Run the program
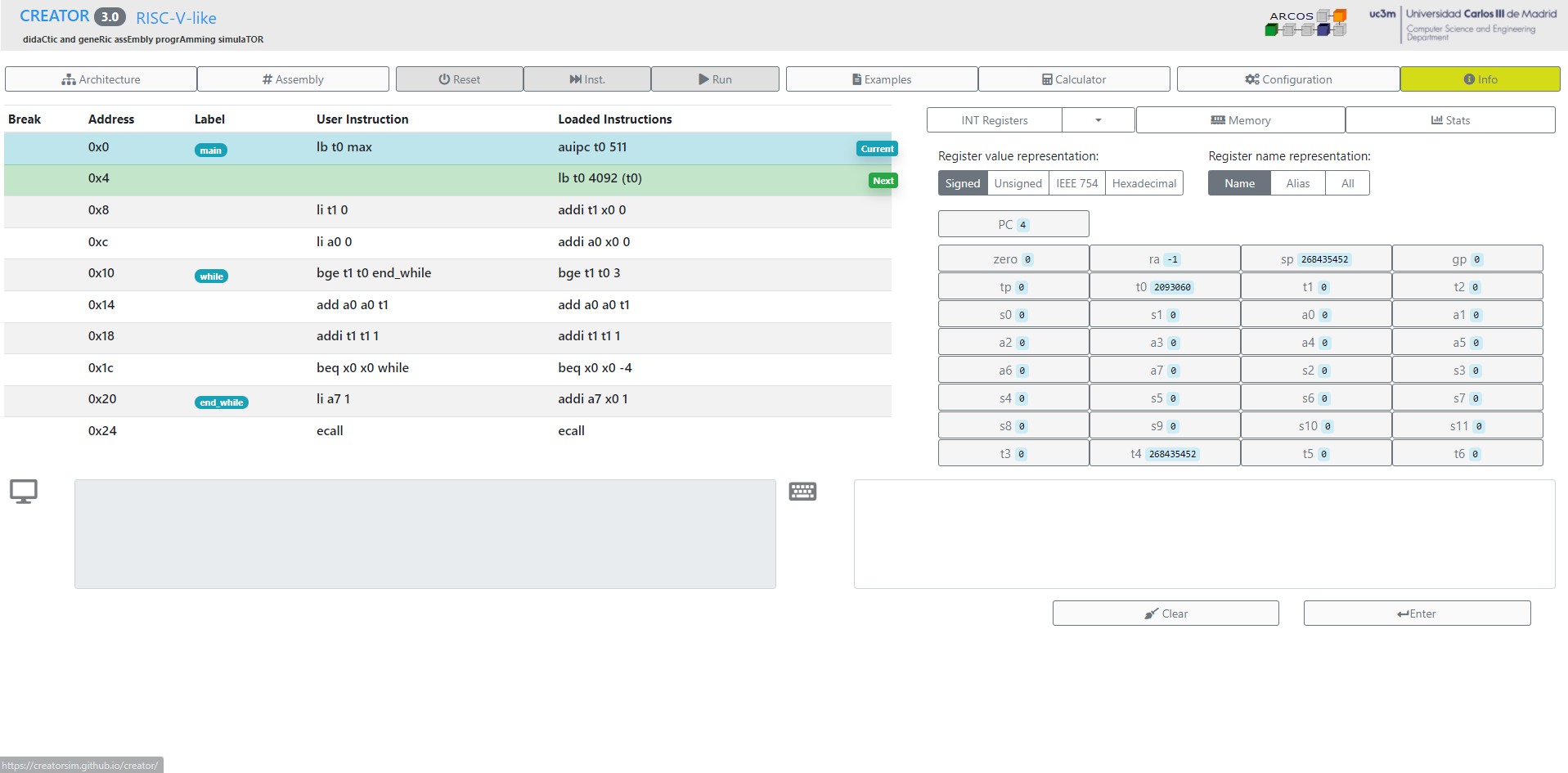The image size is (1568, 773). (715, 79)
